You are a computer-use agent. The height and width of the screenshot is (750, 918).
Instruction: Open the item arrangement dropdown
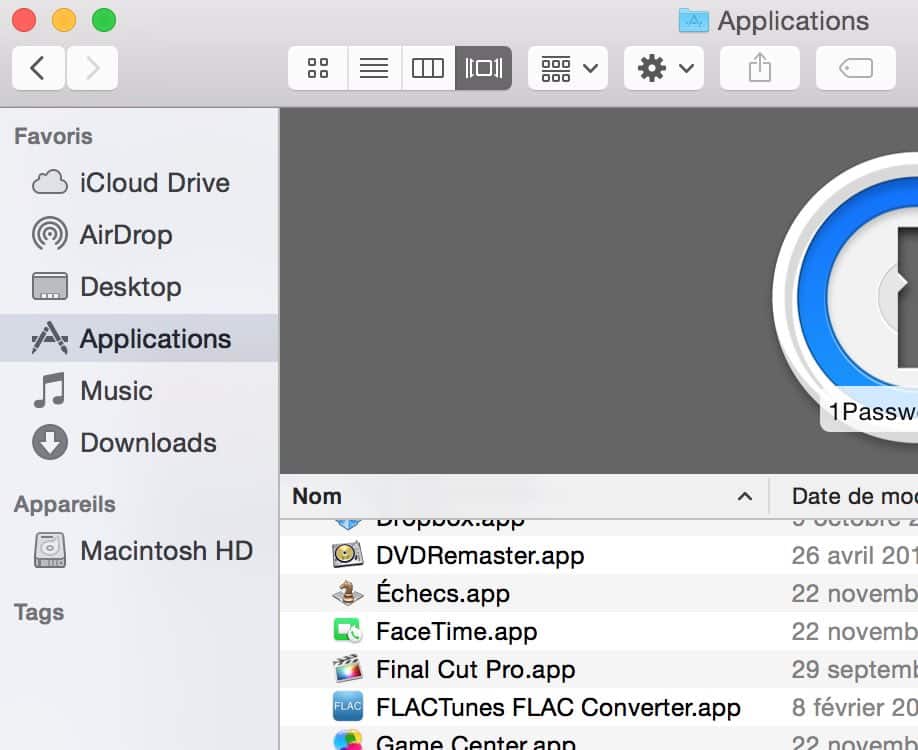click(568, 69)
